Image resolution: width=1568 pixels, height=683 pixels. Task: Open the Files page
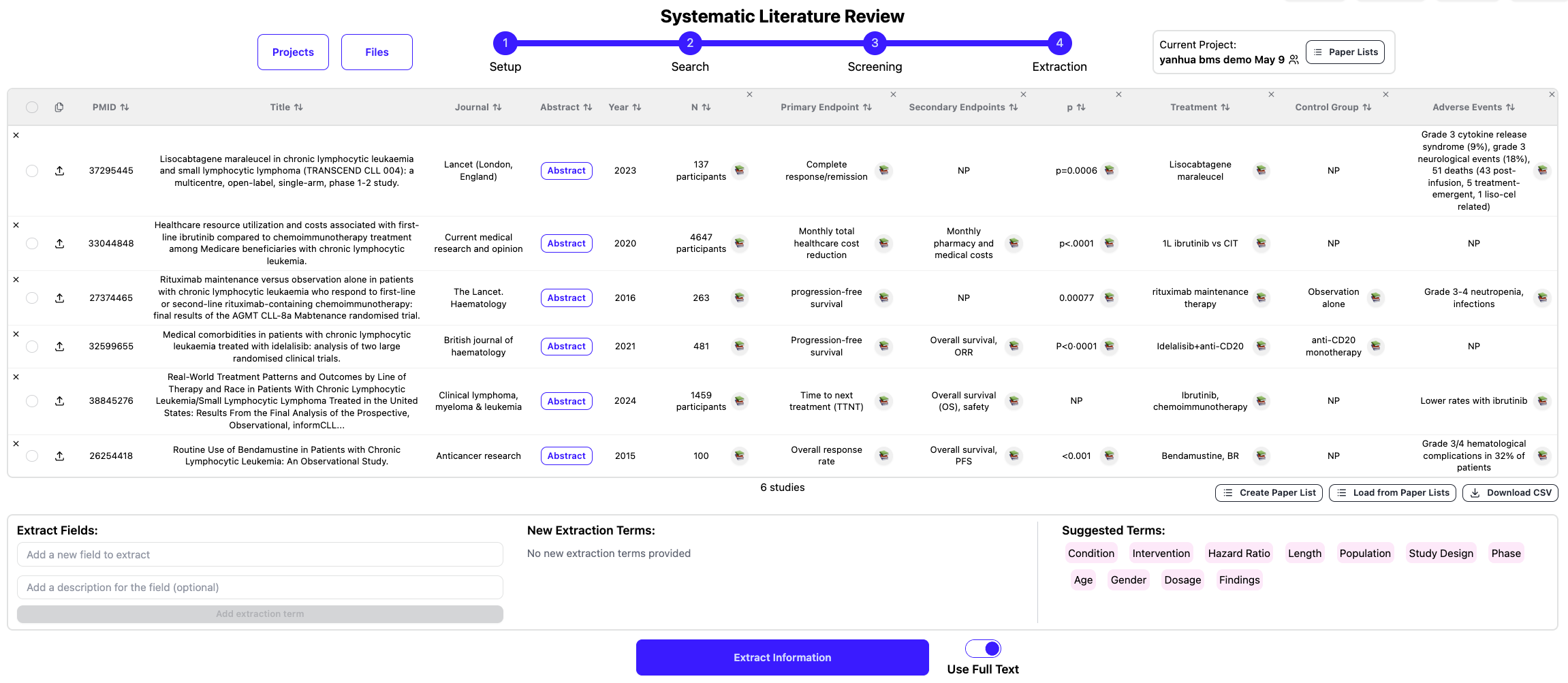(377, 52)
